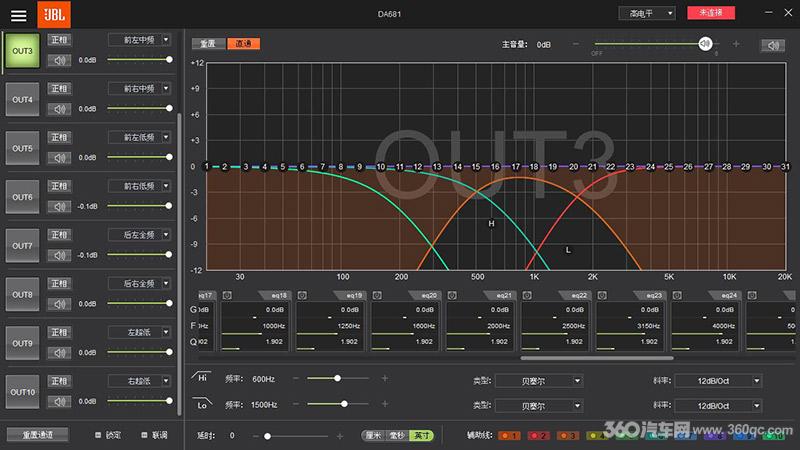Click the red 未连接 connection button
The width and height of the screenshot is (800, 450).
point(711,13)
